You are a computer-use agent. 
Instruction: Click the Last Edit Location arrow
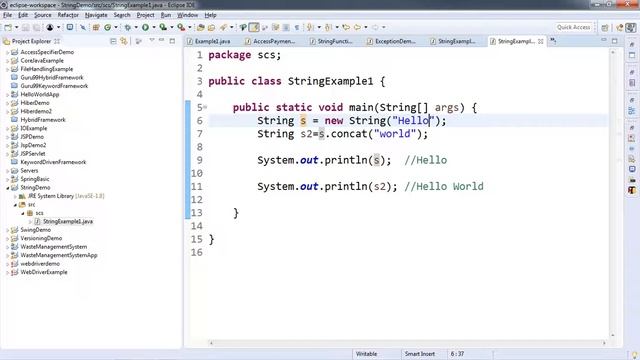(346, 27)
